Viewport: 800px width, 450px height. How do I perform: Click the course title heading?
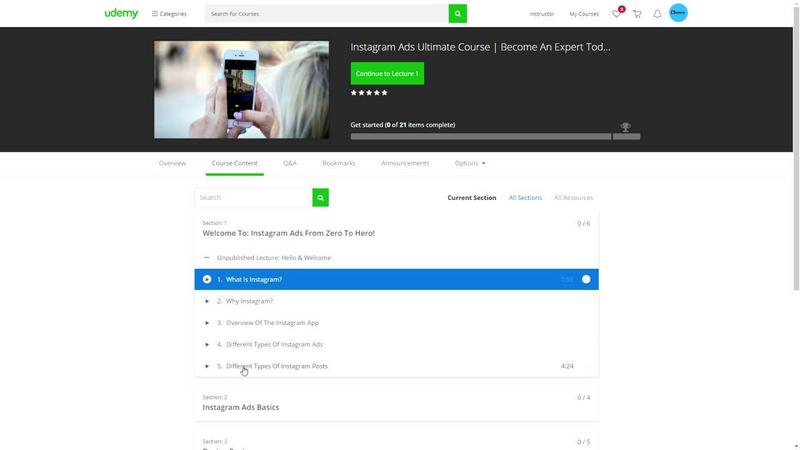(480, 47)
